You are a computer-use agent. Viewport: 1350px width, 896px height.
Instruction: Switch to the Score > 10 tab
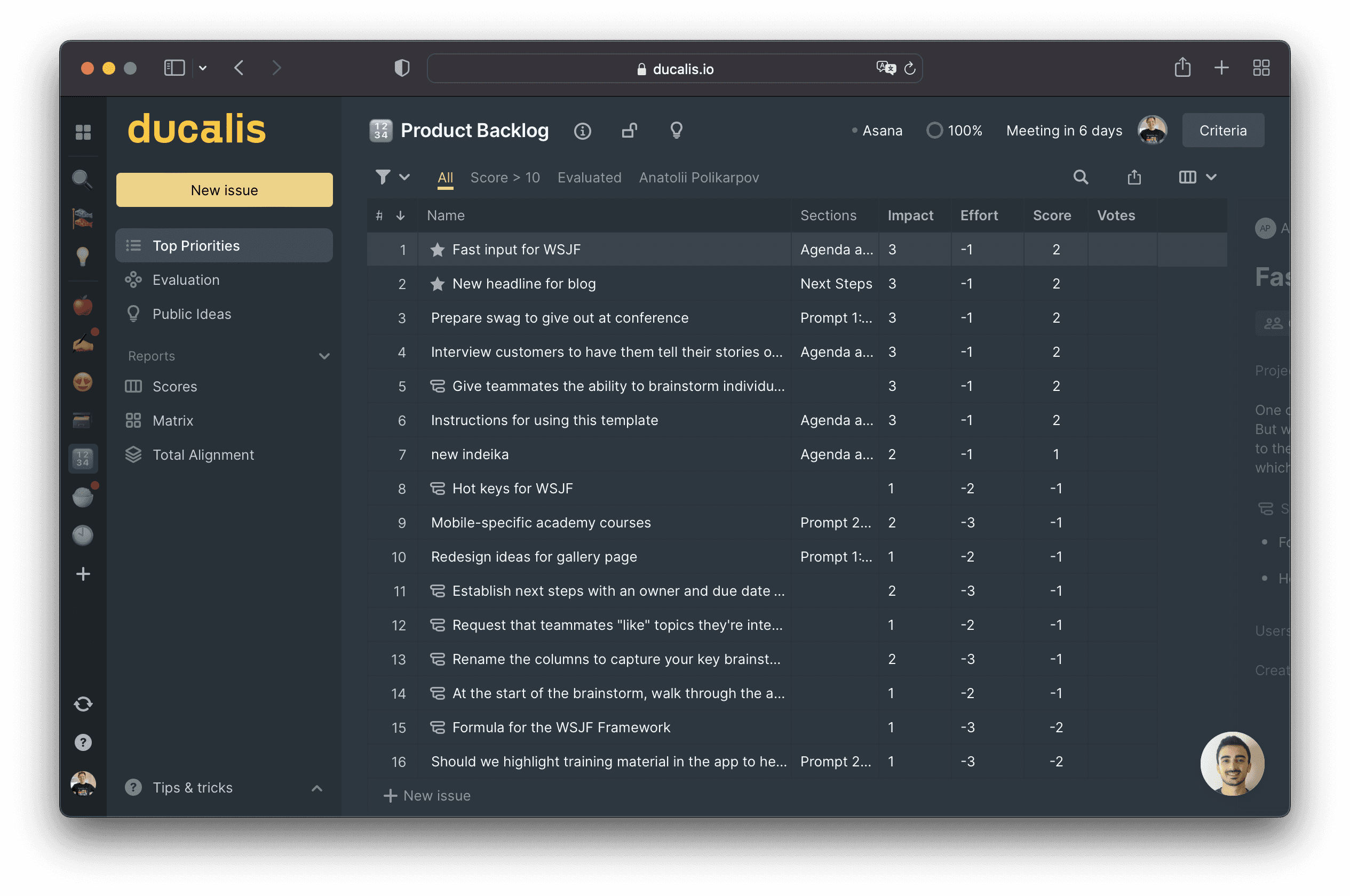click(x=505, y=178)
